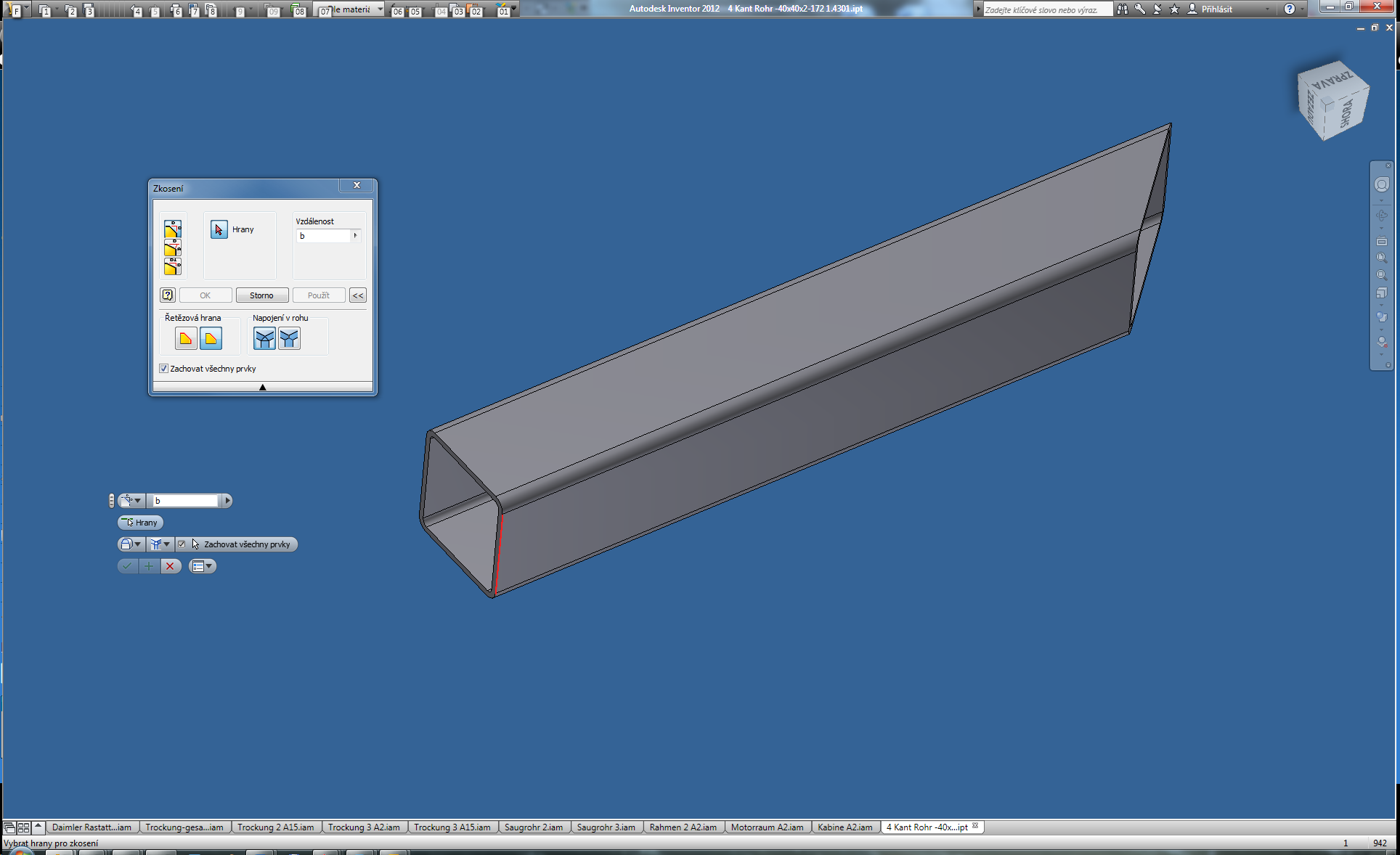Toggle Zachovat všechny prvky in mini toolbar
1400x855 pixels.
pyautogui.click(x=182, y=544)
